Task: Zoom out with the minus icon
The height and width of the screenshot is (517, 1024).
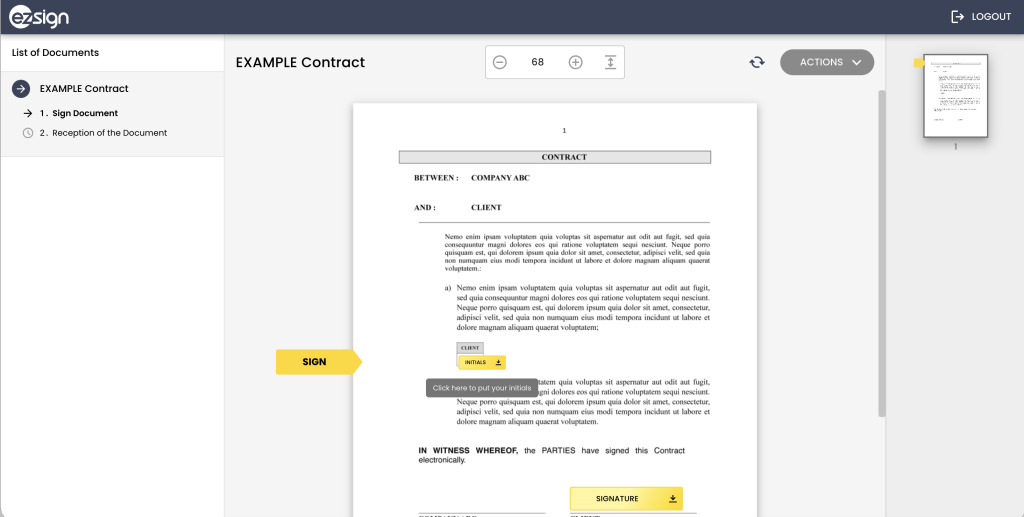Action: click(500, 62)
